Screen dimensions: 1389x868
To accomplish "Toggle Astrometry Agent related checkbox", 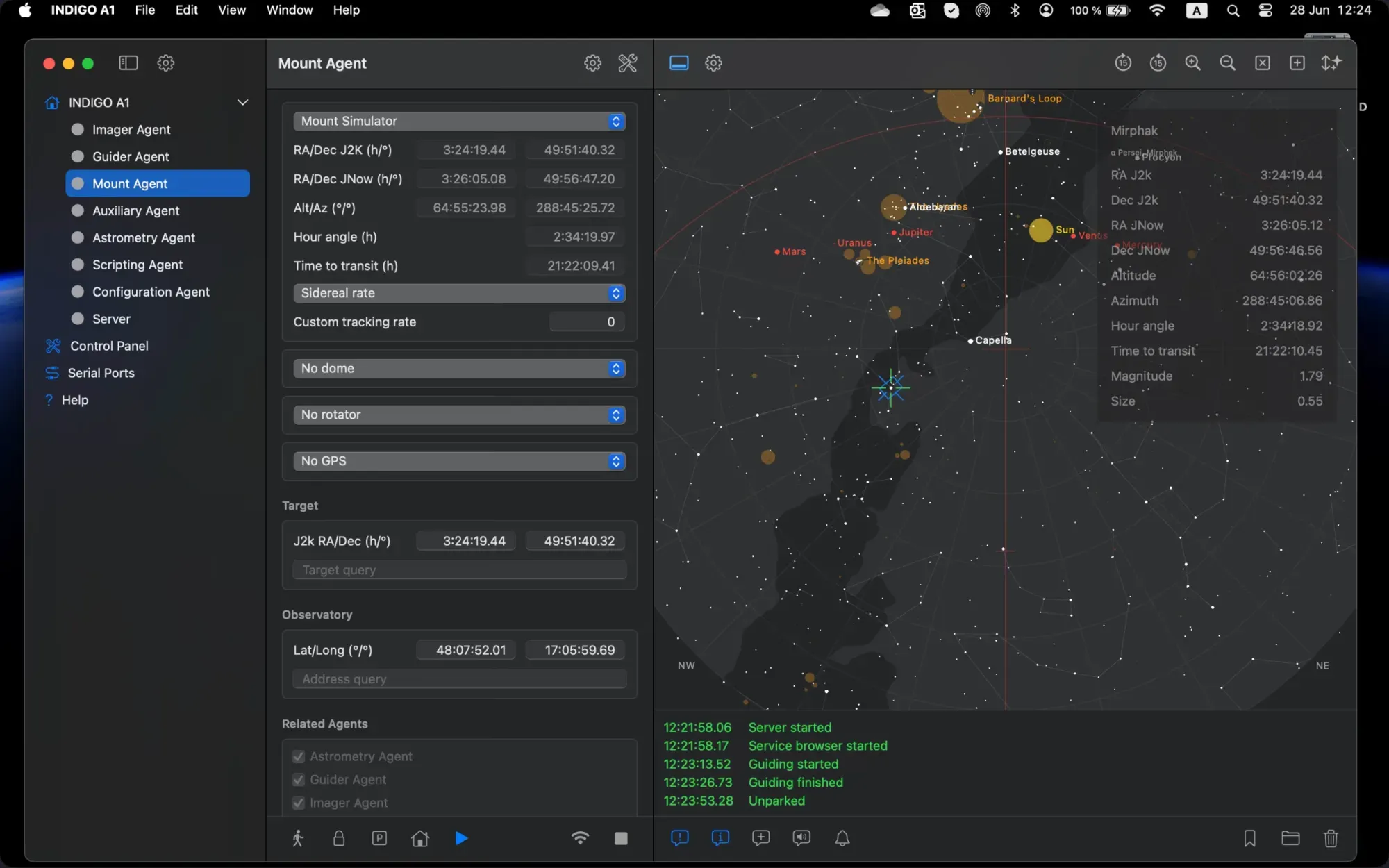I will (299, 756).
